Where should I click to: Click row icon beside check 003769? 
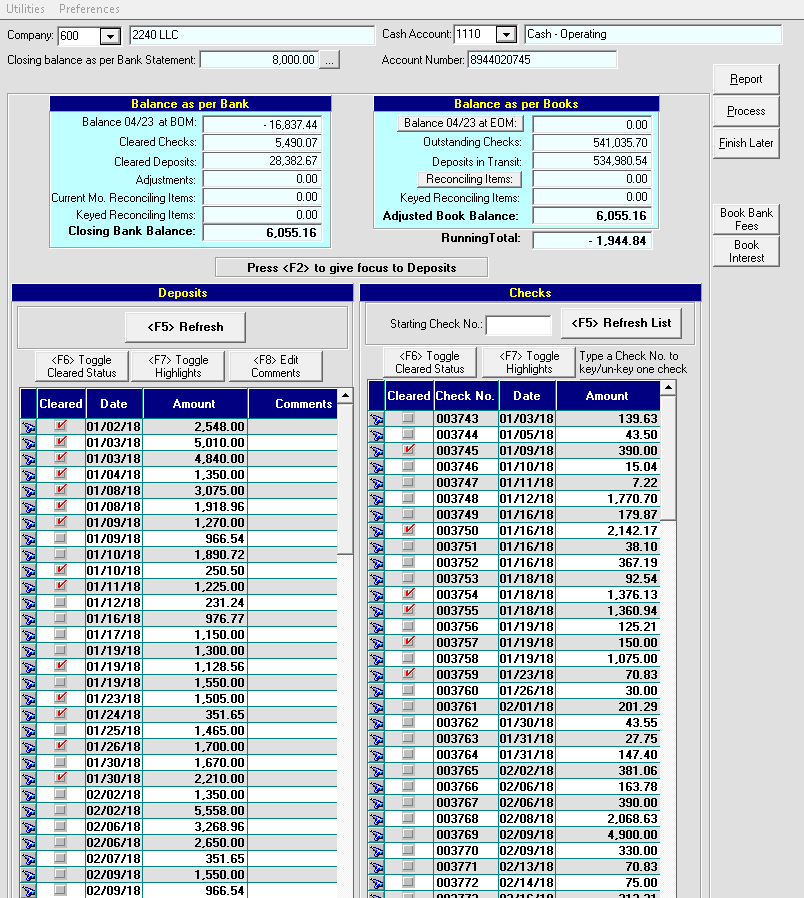[376, 834]
